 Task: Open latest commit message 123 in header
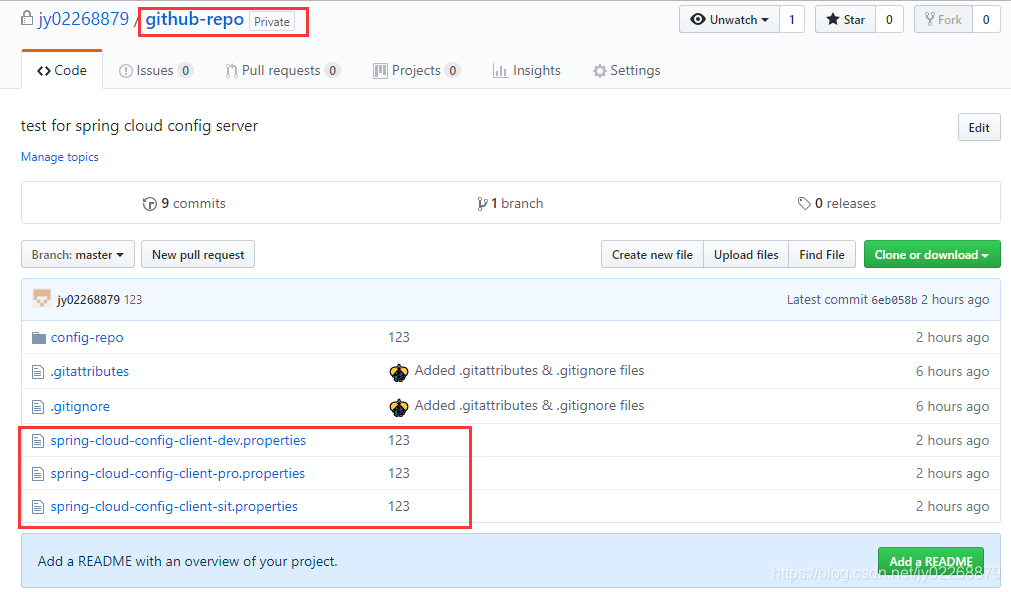coord(133,299)
